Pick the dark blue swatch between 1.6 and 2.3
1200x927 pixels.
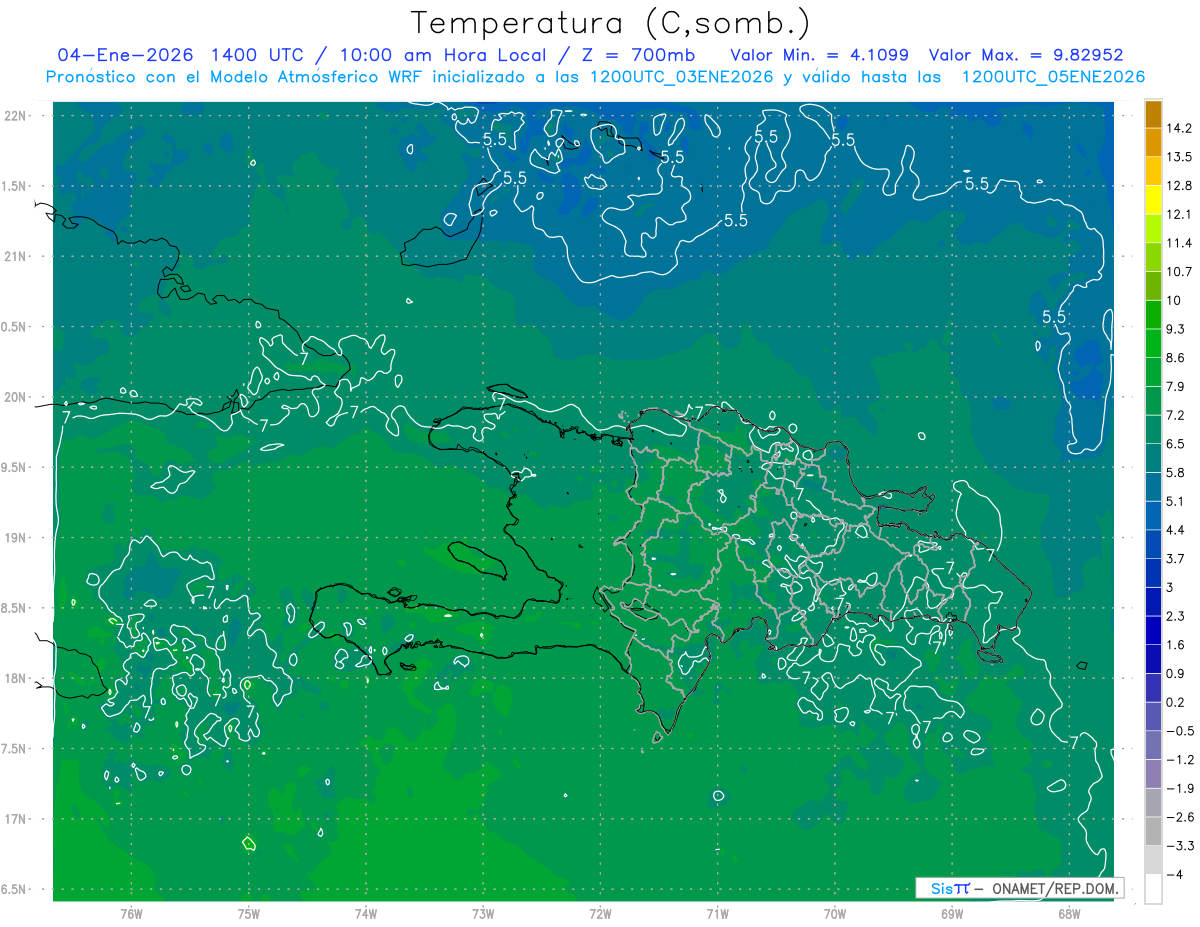pyautogui.click(x=1153, y=630)
